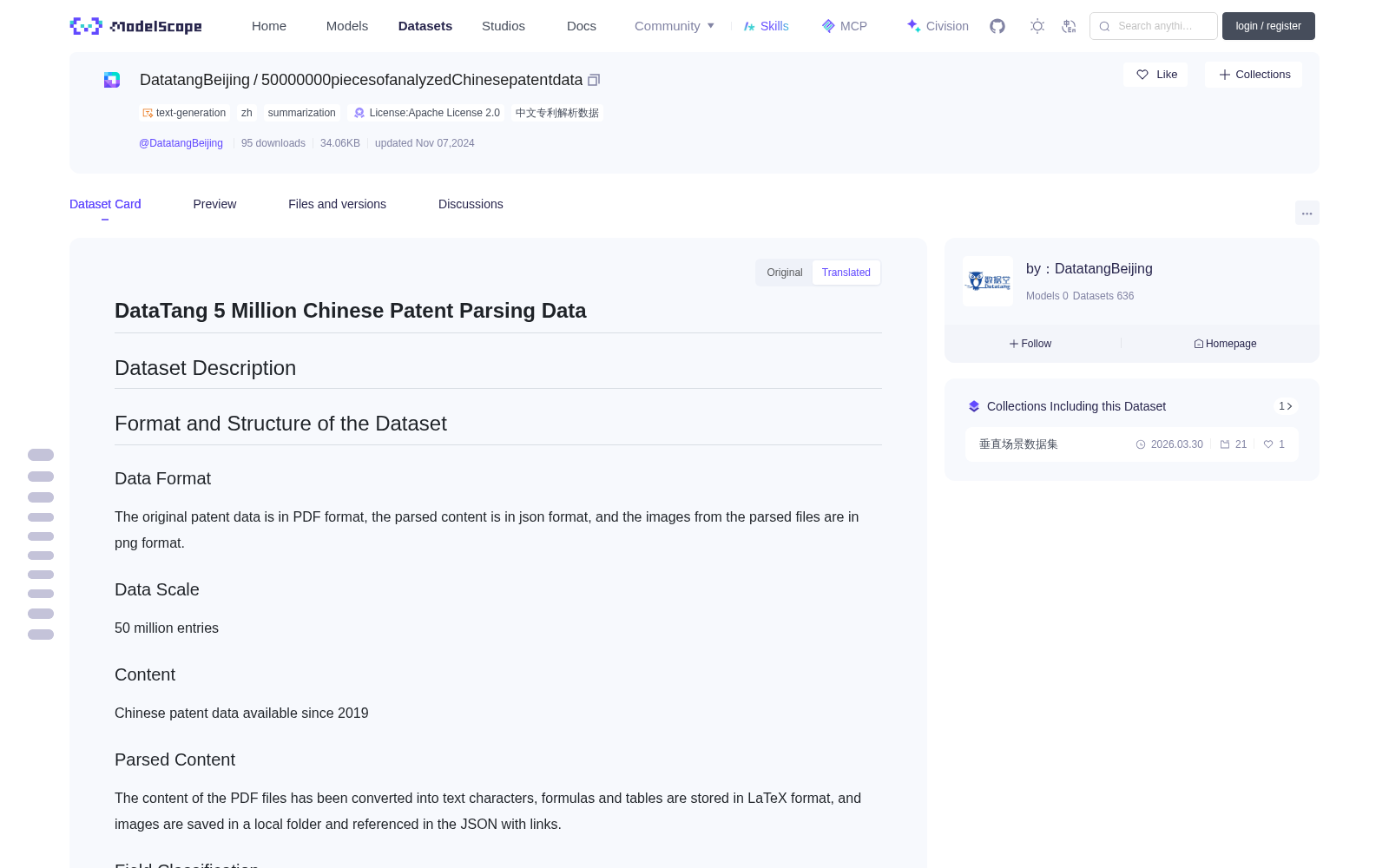Click the clock icon beside 2026.03.30
The height and width of the screenshot is (868, 1389).
tap(1141, 444)
